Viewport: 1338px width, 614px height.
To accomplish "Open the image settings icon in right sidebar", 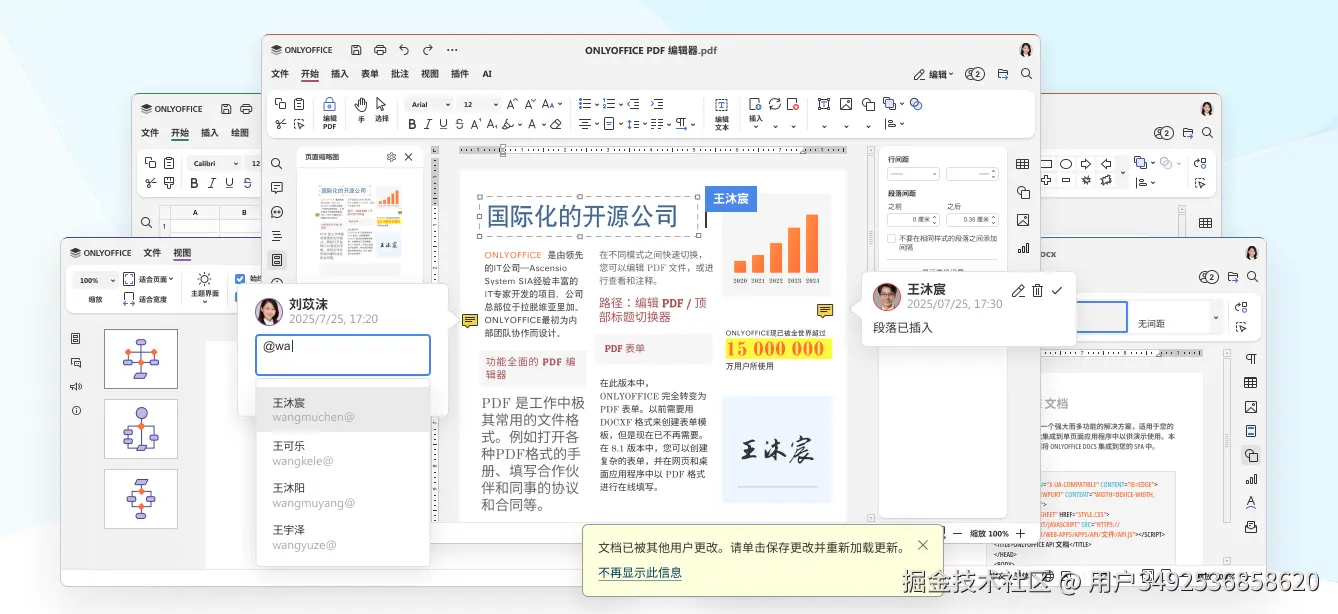I will tap(1023, 221).
